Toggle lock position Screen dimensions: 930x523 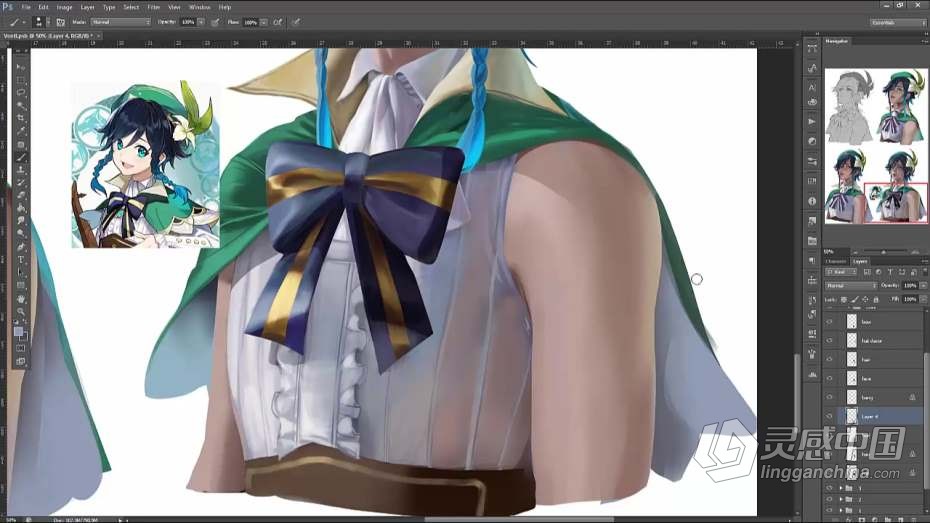(865, 299)
